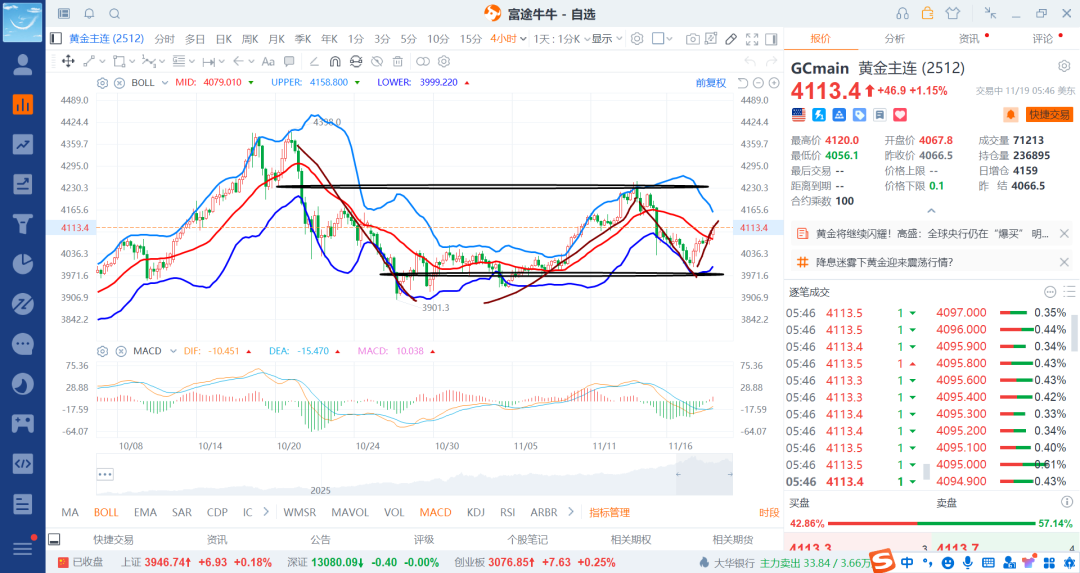Image resolution: width=1080 pixels, height=573 pixels.
Task: Click the pencil draw icon in chart header
Action: click(731, 39)
